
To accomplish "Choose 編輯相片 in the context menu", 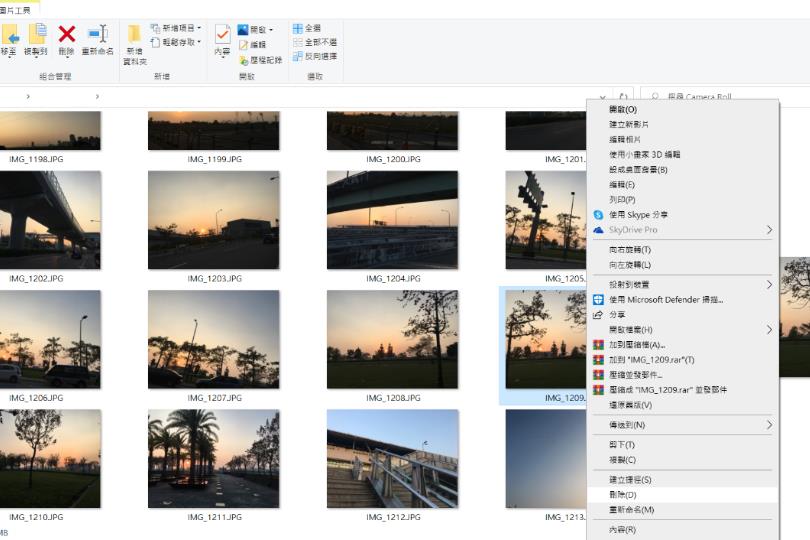I will pos(682,139).
